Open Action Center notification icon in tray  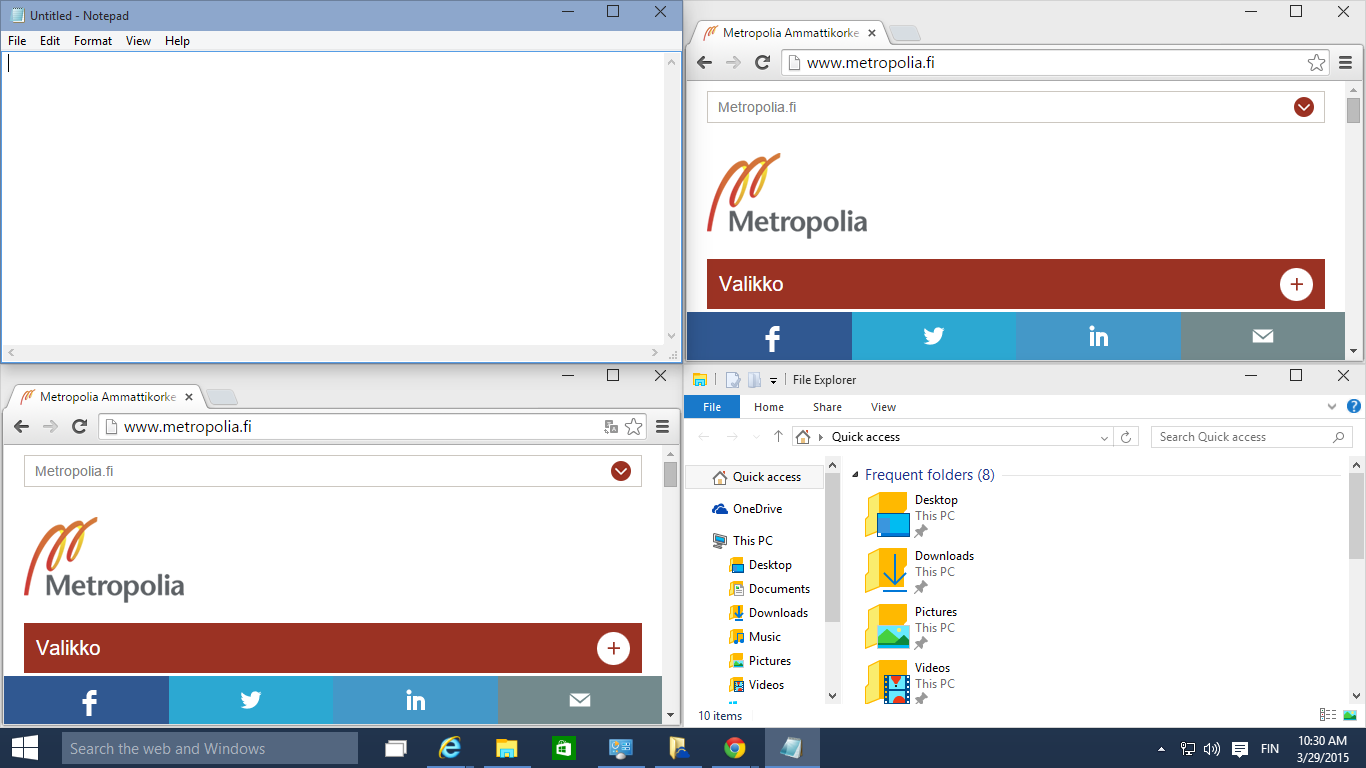1240,749
